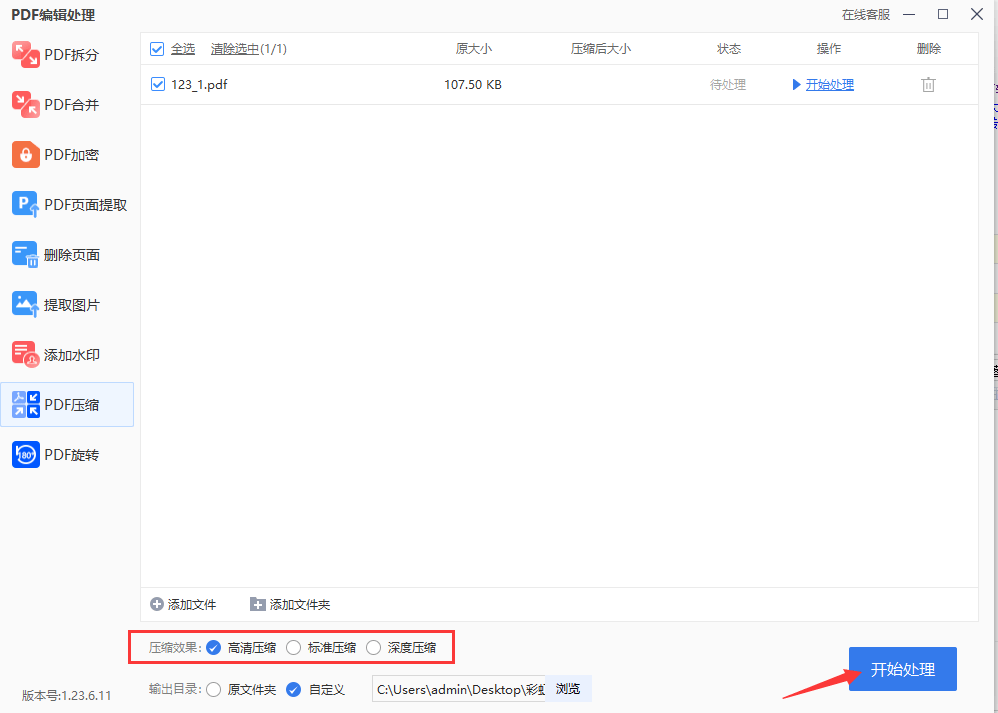Image resolution: width=998 pixels, height=713 pixels.
Task: Click the 添加水印 sidebar label
Action: (x=72, y=355)
